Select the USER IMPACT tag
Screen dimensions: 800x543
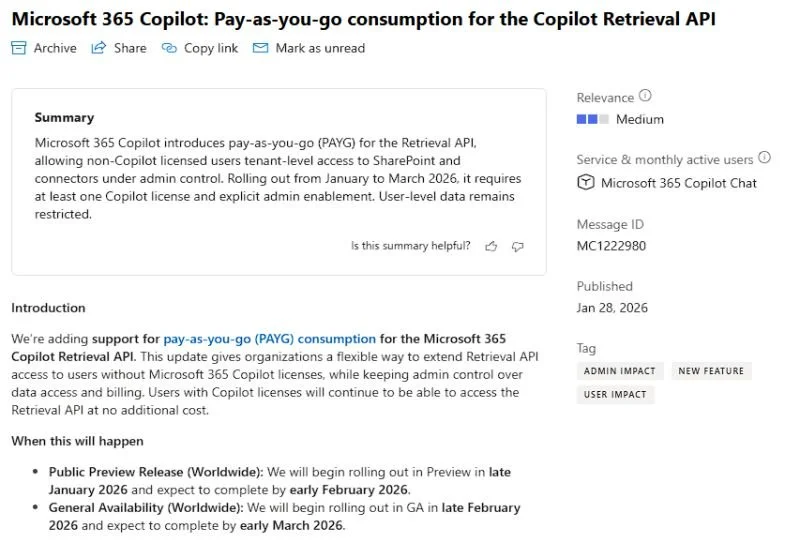pyautogui.click(x=615, y=395)
